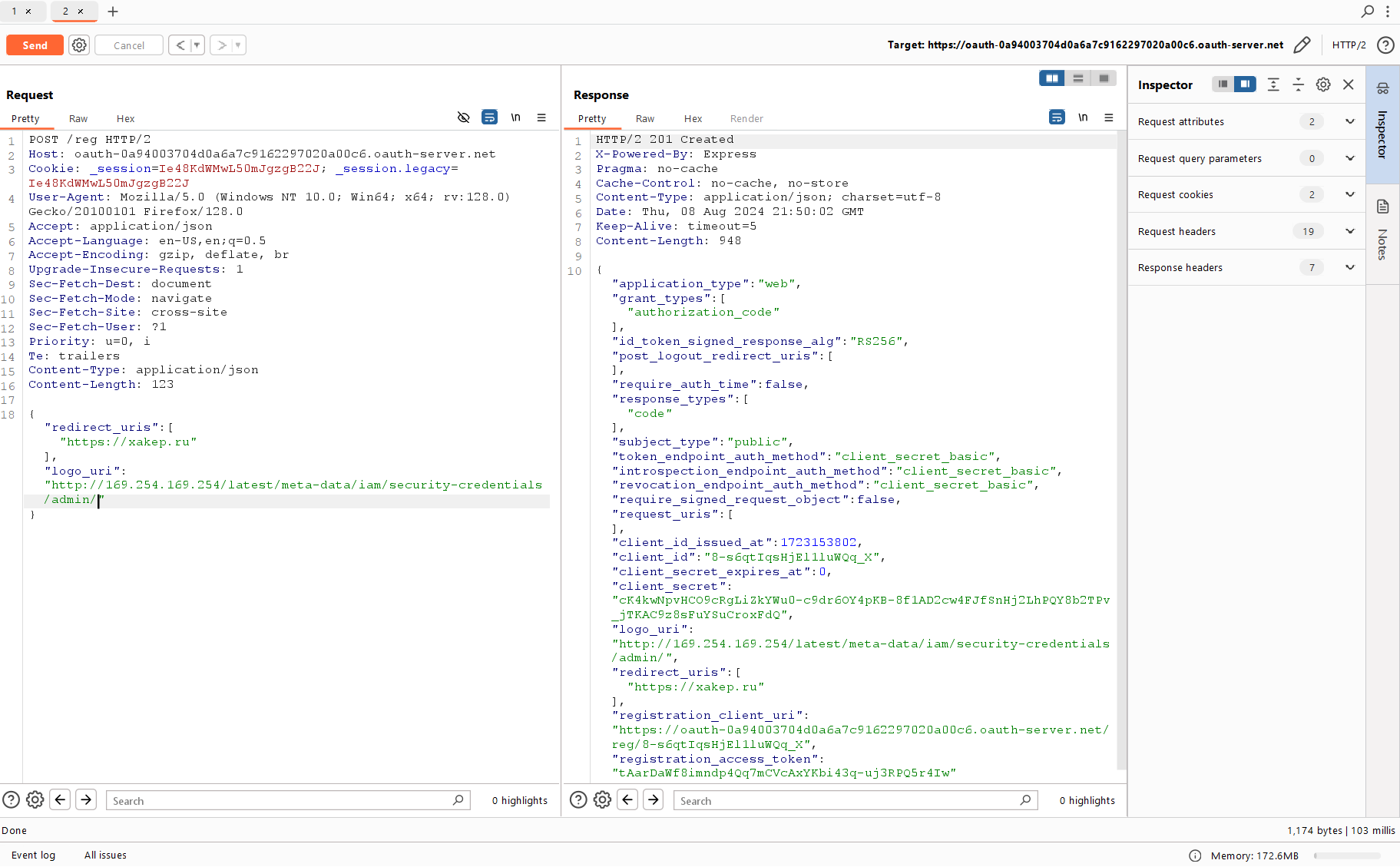Go to previous match in Response search
The width and height of the screenshot is (1400, 867).
pos(627,800)
